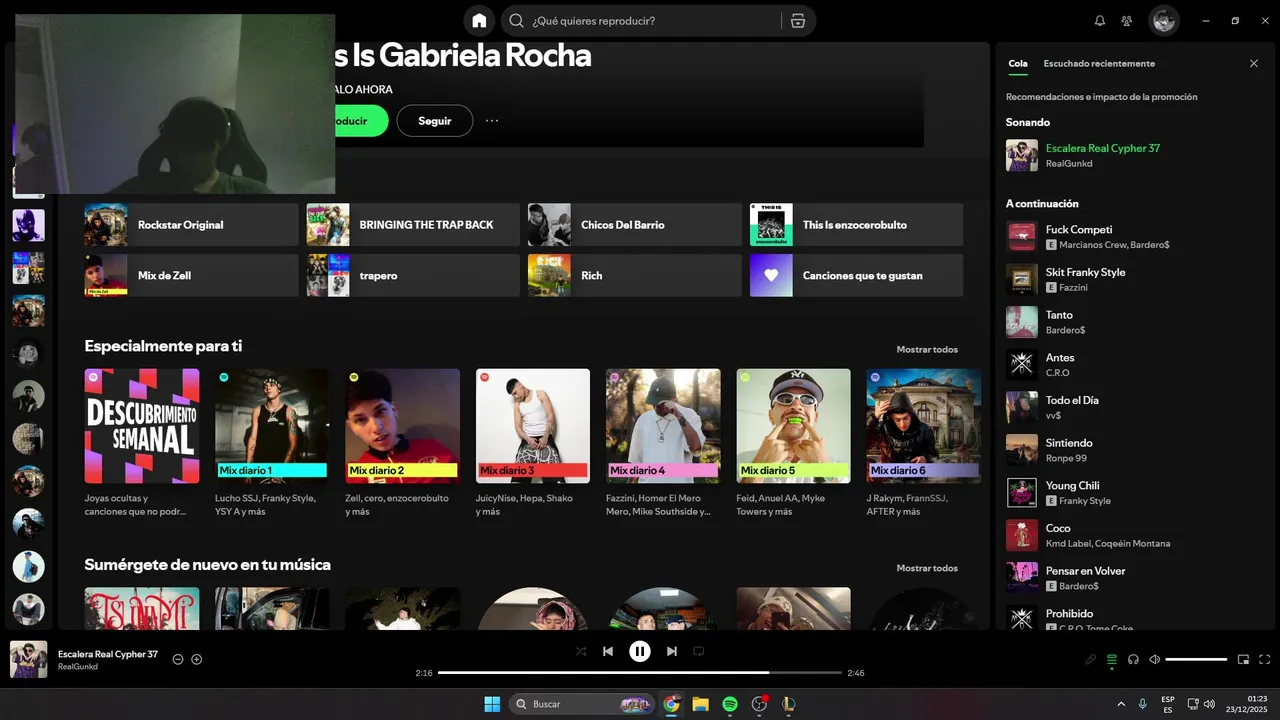Open the ESP language selector

point(1168,704)
